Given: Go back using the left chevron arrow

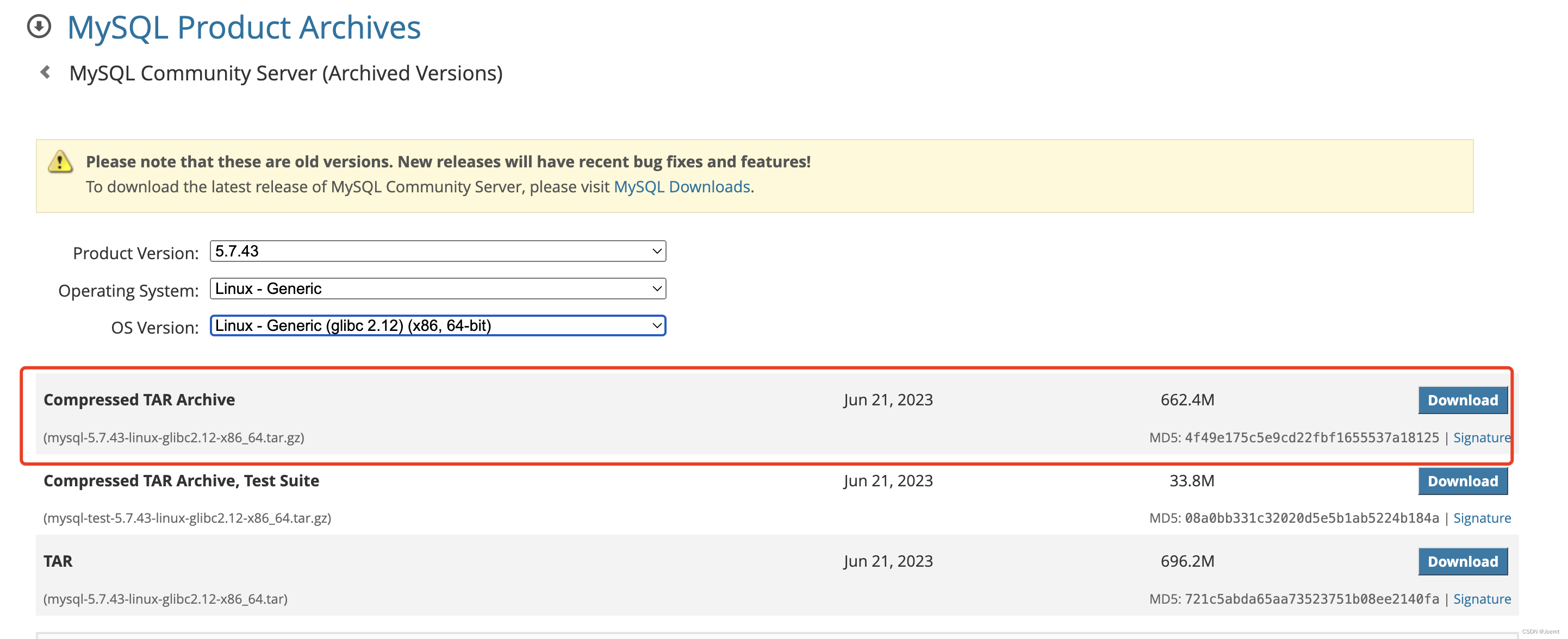Looking at the screenshot, I should 45,72.
